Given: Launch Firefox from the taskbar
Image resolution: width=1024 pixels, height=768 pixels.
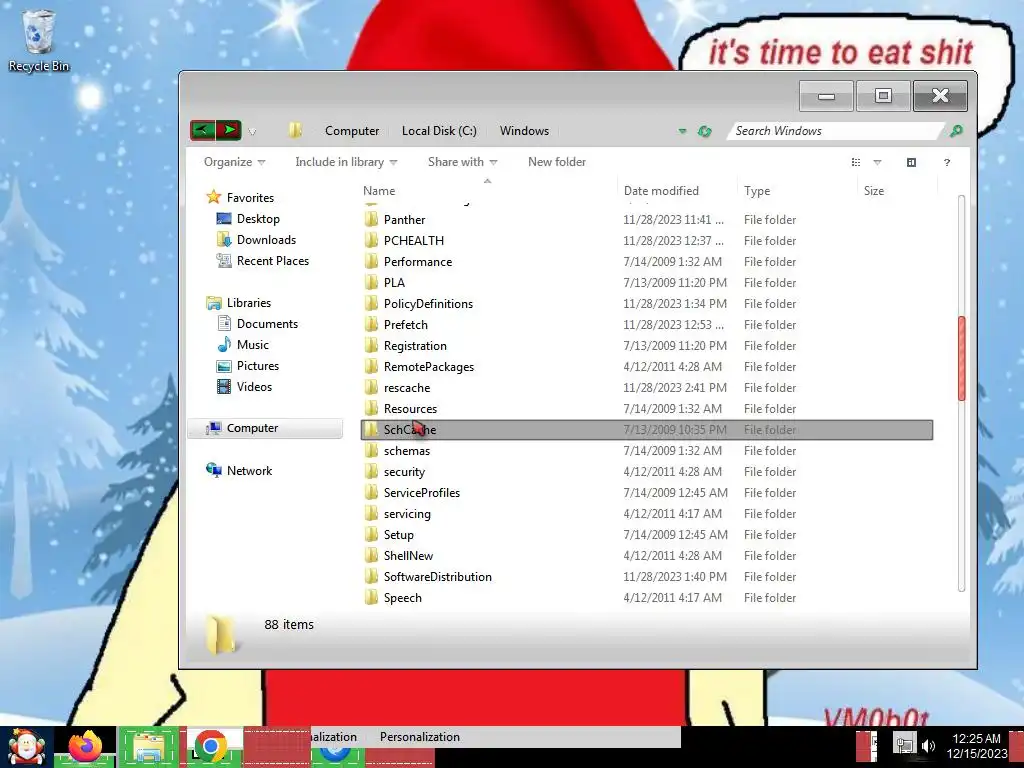Looking at the screenshot, I should [x=86, y=747].
